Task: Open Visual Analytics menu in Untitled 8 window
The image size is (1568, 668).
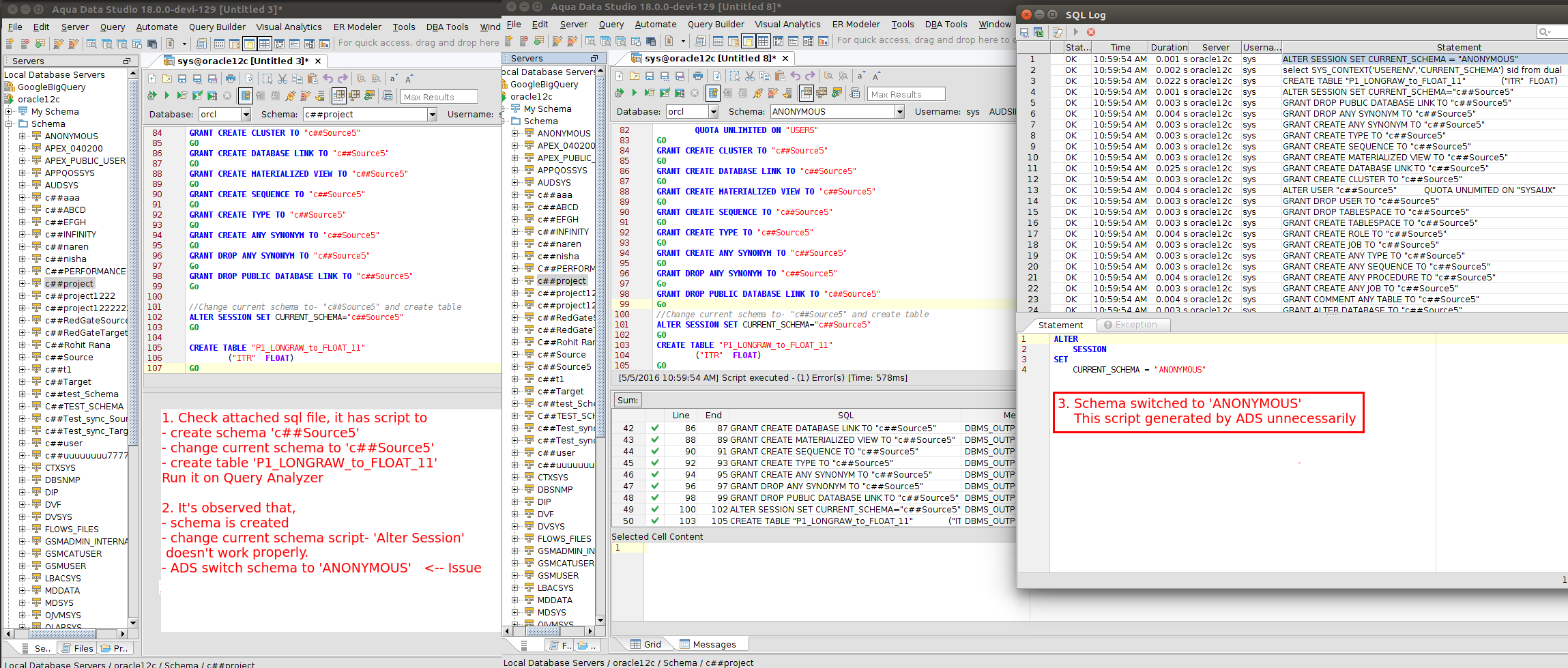Action: click(x=787, y=25)
